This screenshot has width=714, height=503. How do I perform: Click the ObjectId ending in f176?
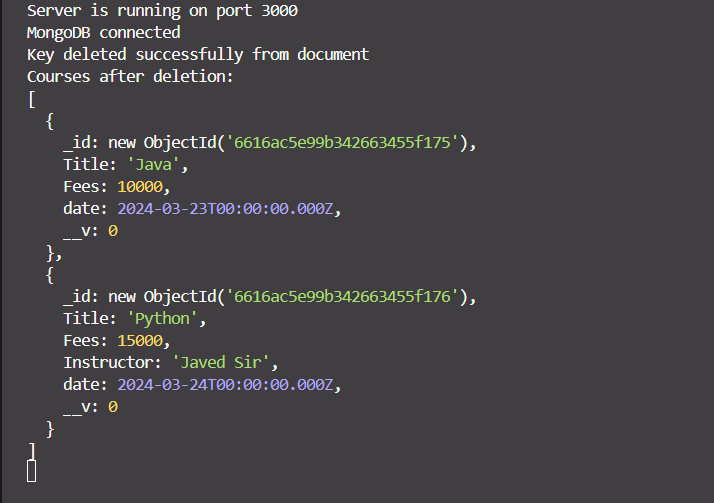point(347,297)
